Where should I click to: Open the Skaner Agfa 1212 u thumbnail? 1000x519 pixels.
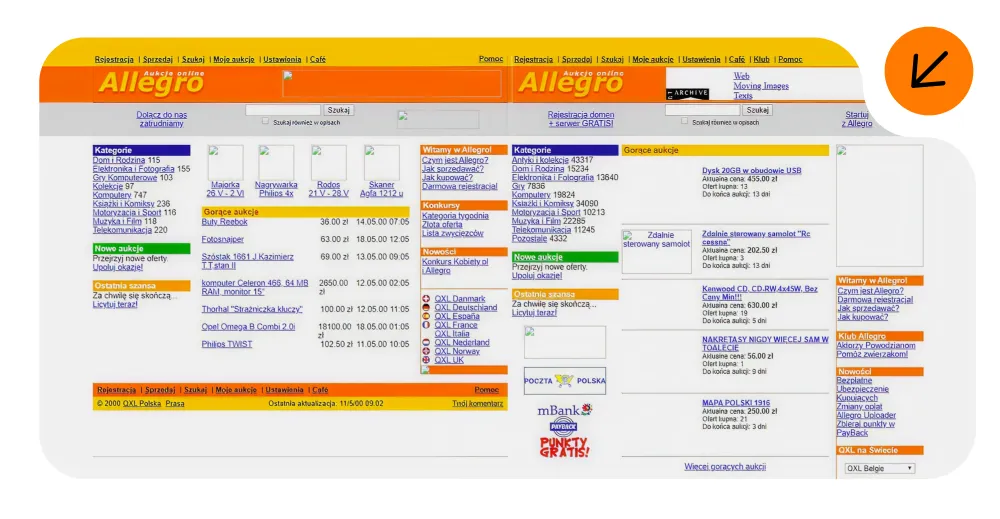tap(381, 163)
